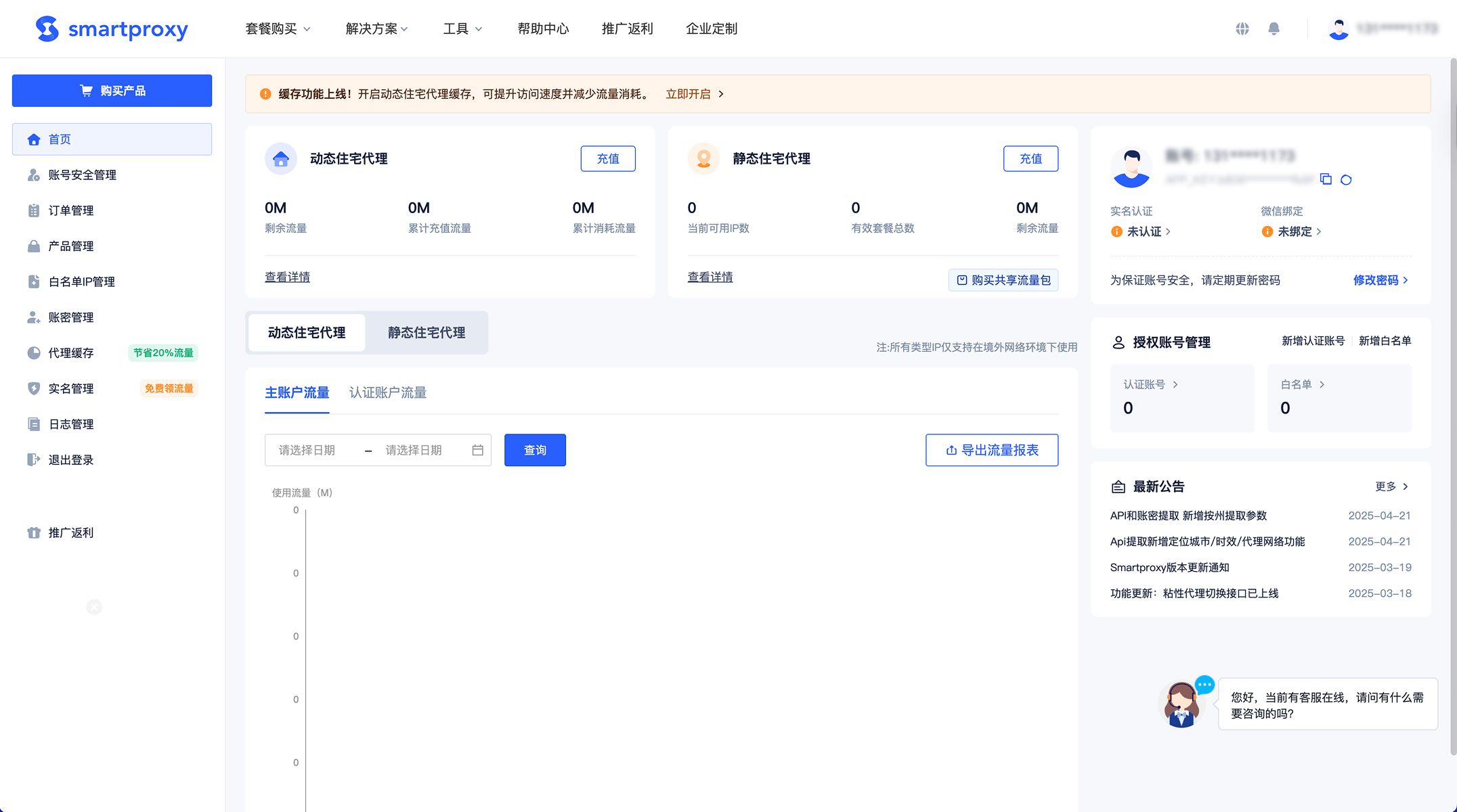Image resolution: width=1457 pixels, height=812 pixels.
Task: Click the 导出流量报表 button
Action: [x=991, y=450]
